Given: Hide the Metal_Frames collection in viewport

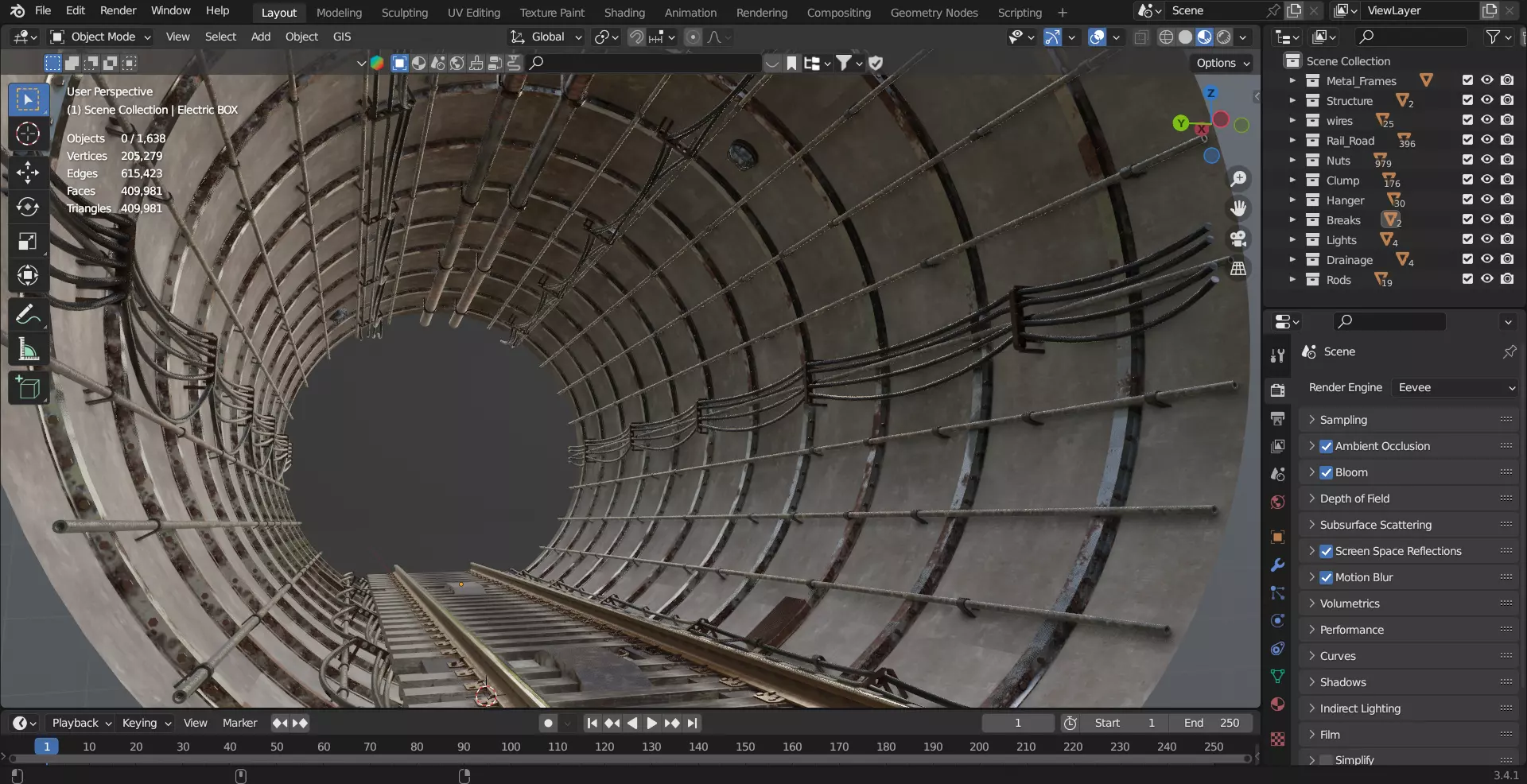Looking at the screenshot, I should click(1486, 80).
